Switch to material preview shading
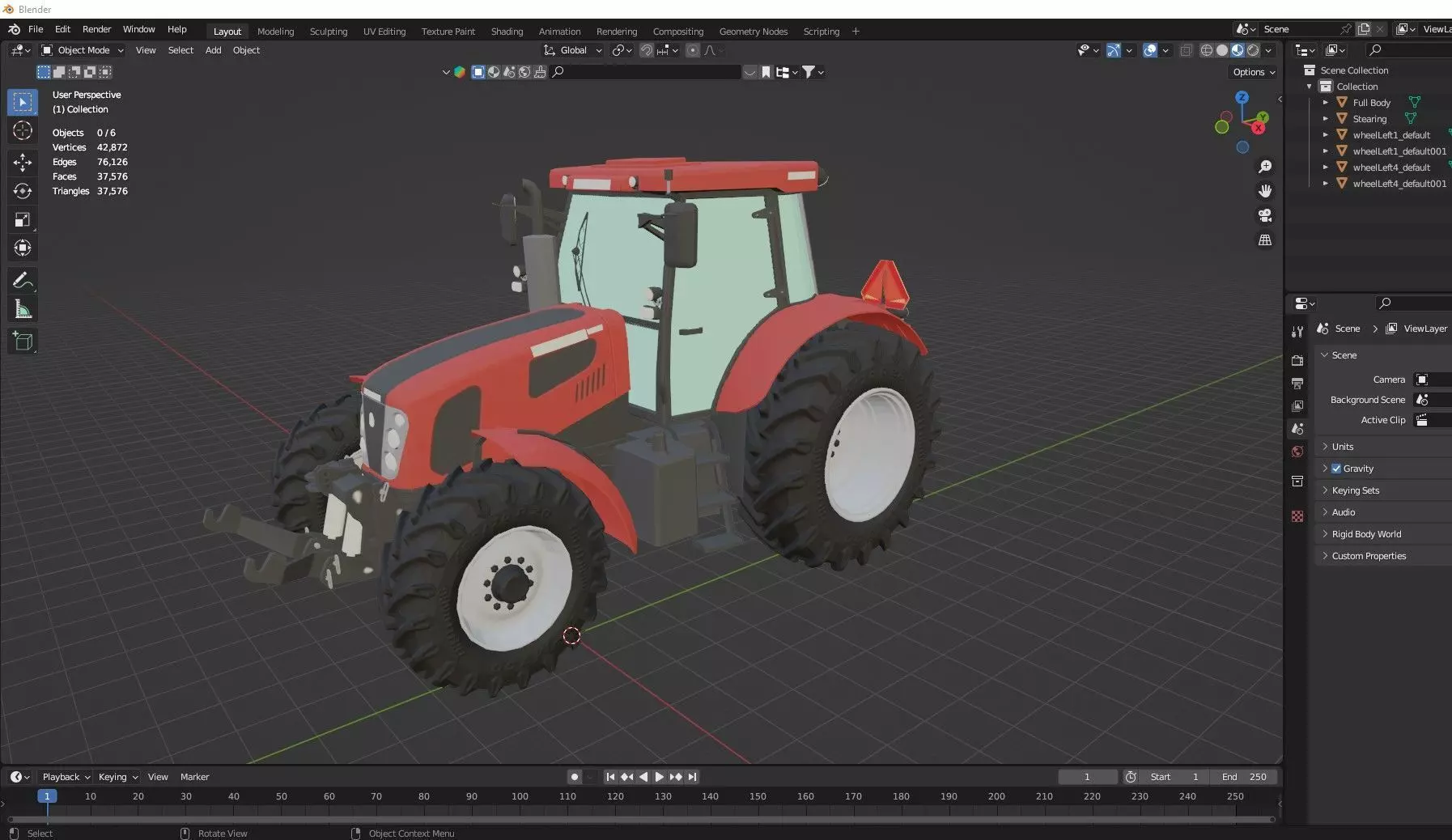Image resolution: width=1452 pixels, height=840 pixels. click(x=1238, y=50)
